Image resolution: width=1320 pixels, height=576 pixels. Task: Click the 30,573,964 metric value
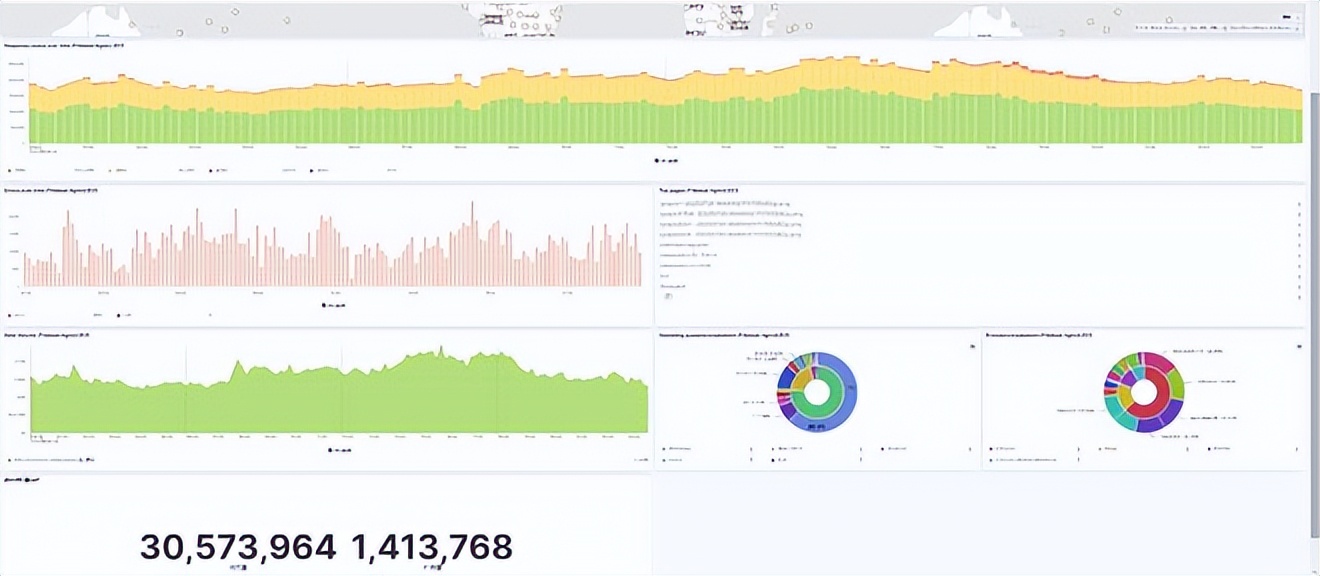[238, 547]
